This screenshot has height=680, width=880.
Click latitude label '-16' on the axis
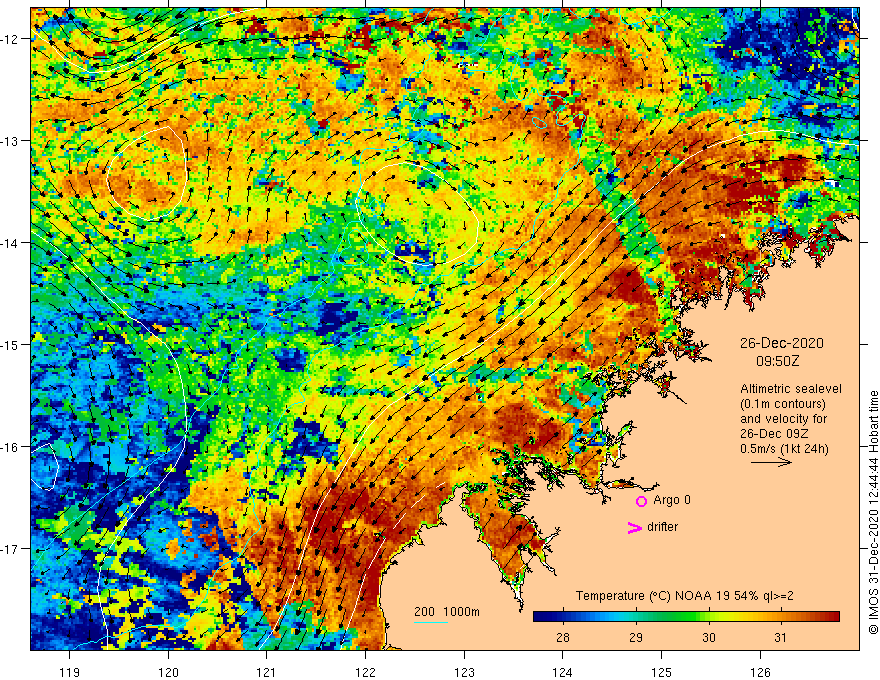tap(11, 447)
